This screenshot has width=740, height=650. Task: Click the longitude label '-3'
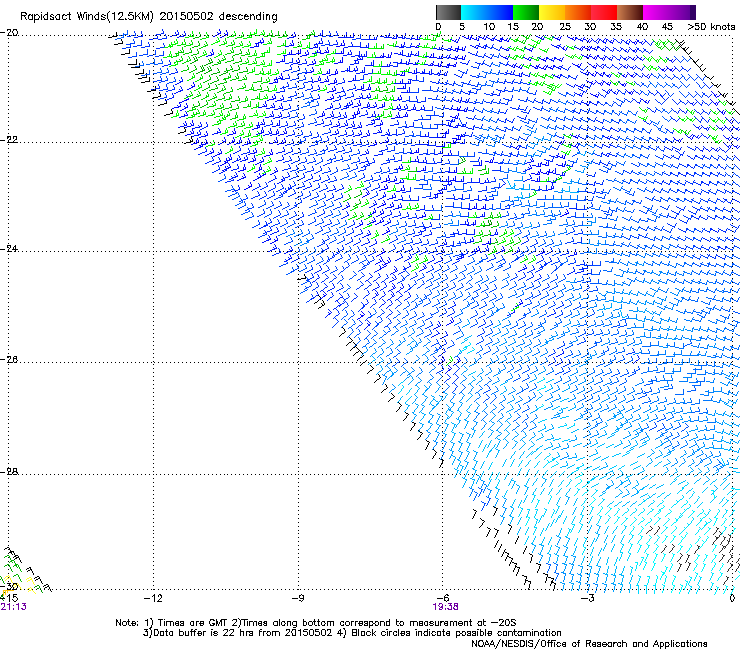tap(587, 598)
